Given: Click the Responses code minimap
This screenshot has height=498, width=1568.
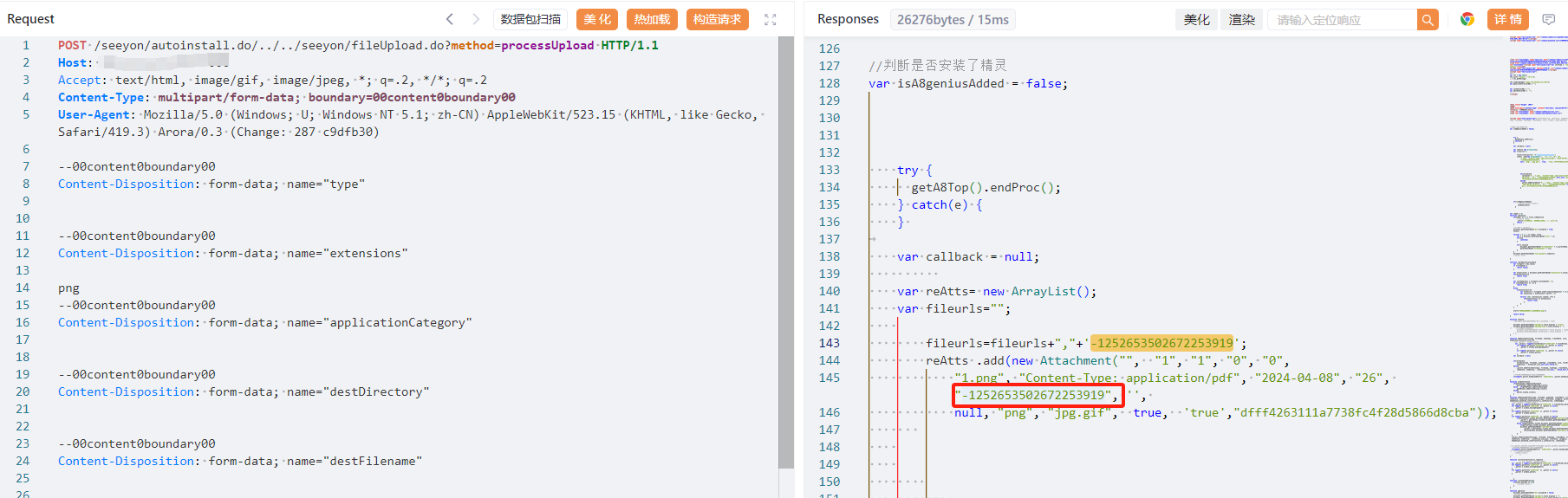Looking at the screenshot, I should (x=1538, y=267).
